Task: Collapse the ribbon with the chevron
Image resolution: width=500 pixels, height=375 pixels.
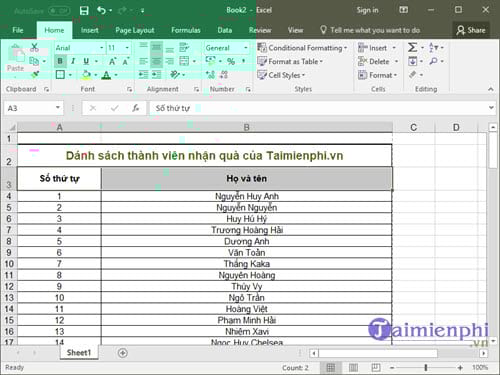Action: point(491,89)
